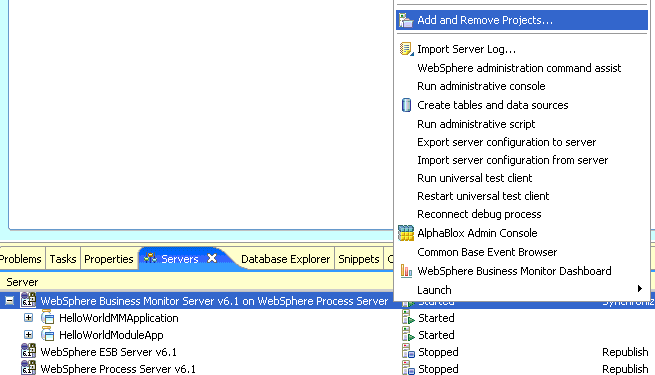Click Started status of HelloWorldModuleApp
The height and width of the screenshot is (375, 655).
point(436,335)
